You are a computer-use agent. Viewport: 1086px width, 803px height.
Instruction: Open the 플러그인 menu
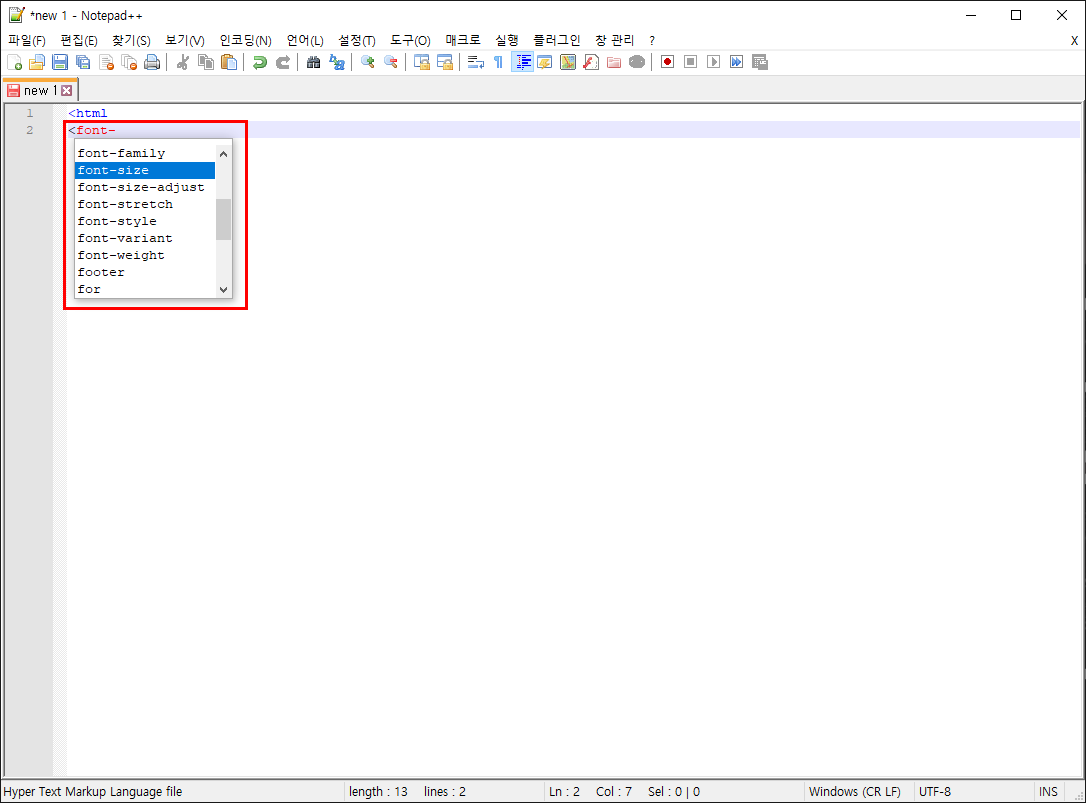[556, 40]
